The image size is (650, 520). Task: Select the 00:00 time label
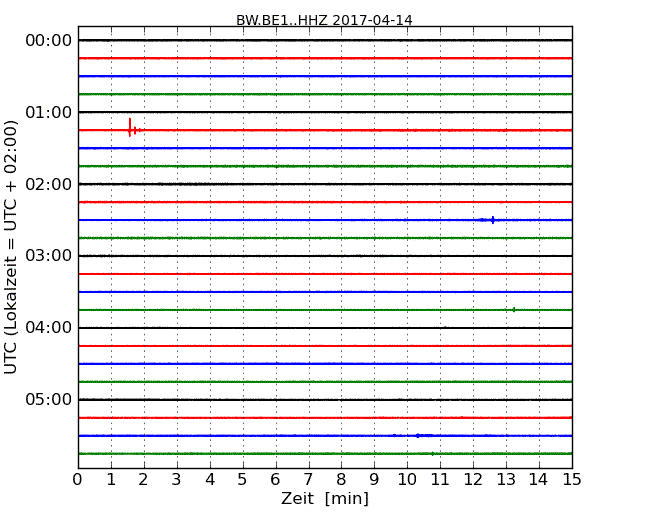49,41
